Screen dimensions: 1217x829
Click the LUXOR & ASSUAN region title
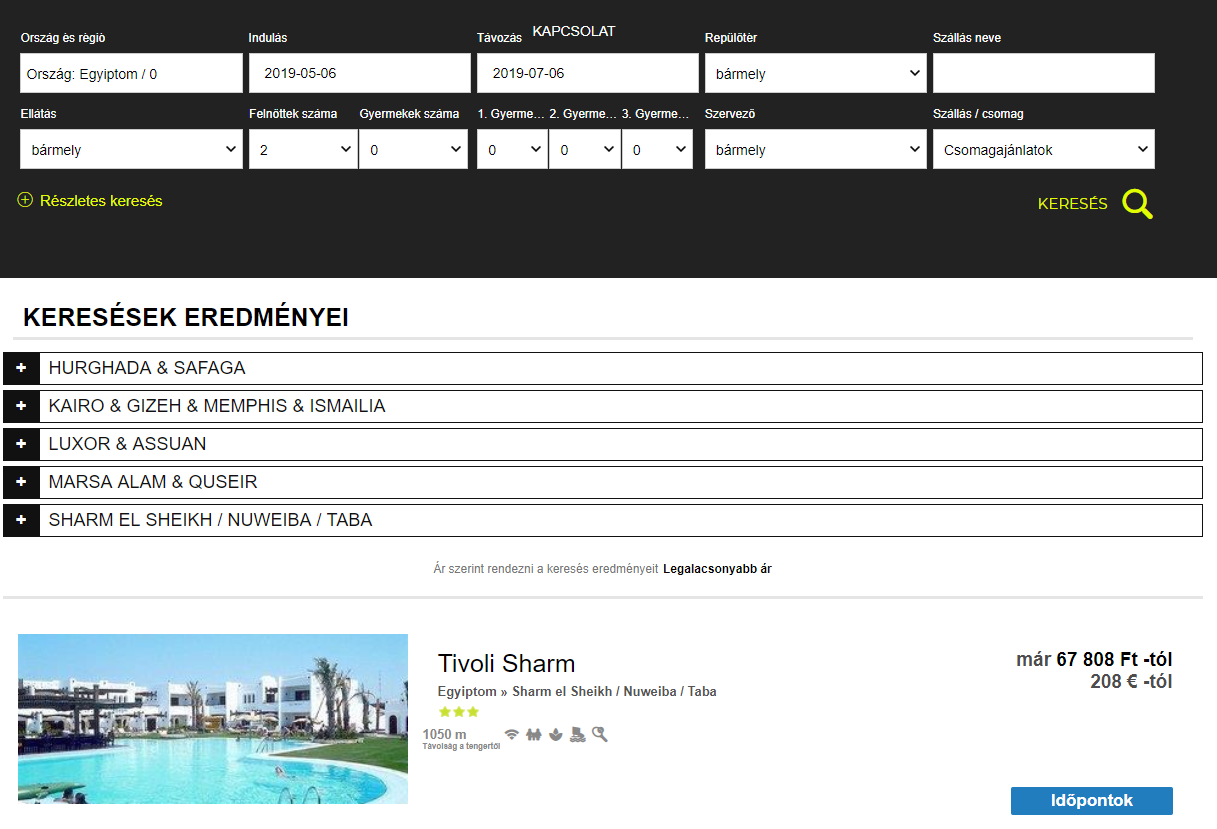pos(128,444)
